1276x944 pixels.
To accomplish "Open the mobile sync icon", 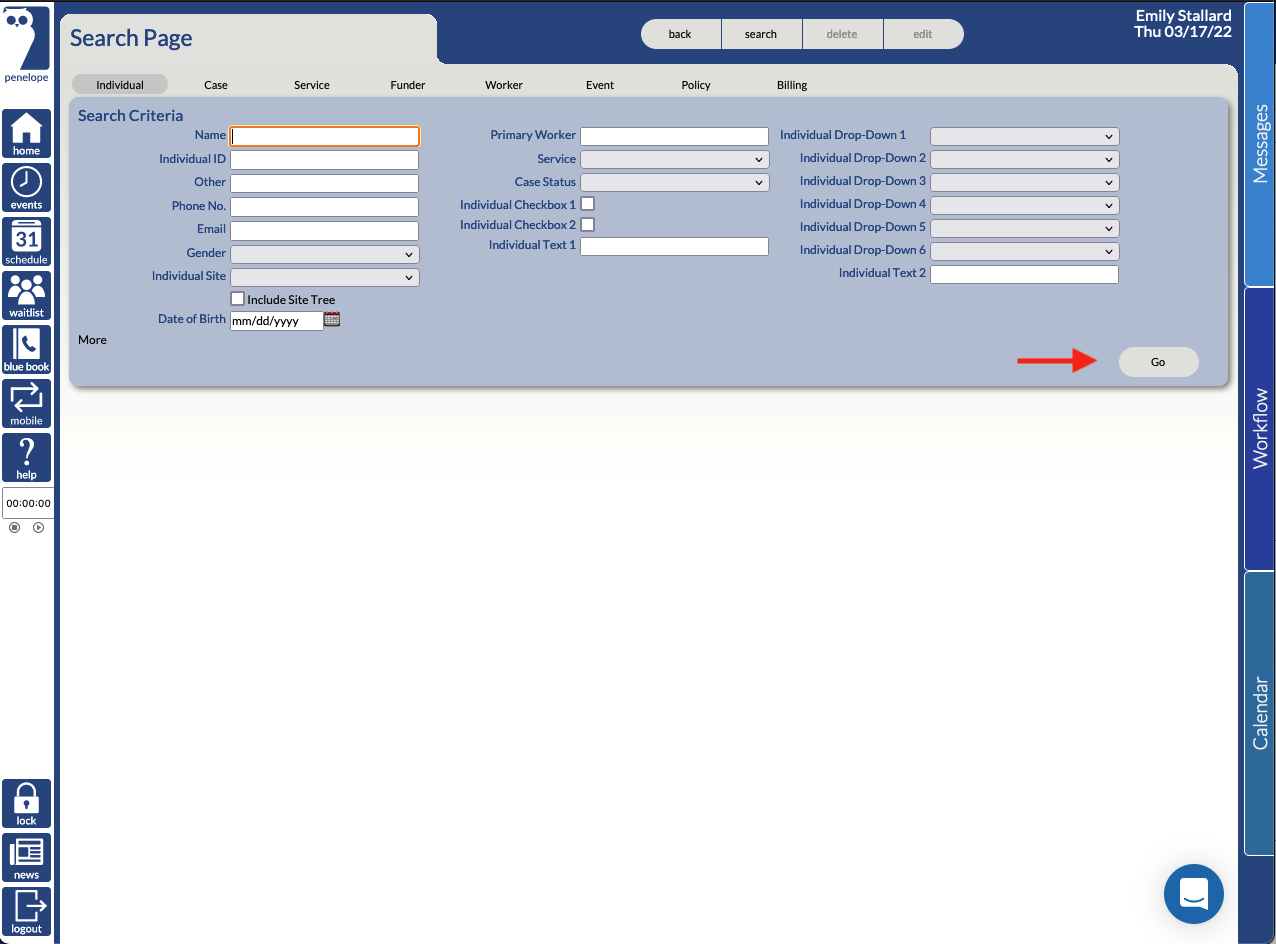I will click(x=26, y=404).
